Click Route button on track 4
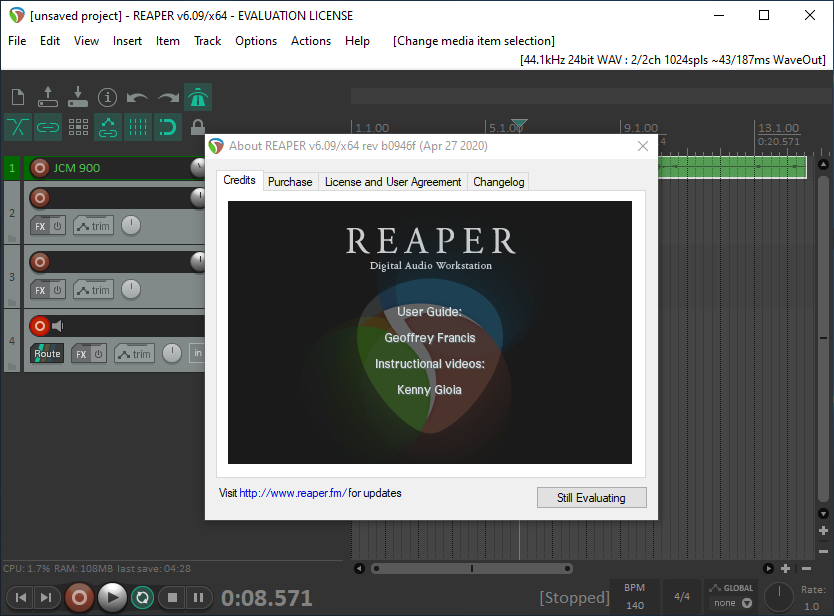Image resolution: width=834 pixels, height=616 pixels. point(47,354)
